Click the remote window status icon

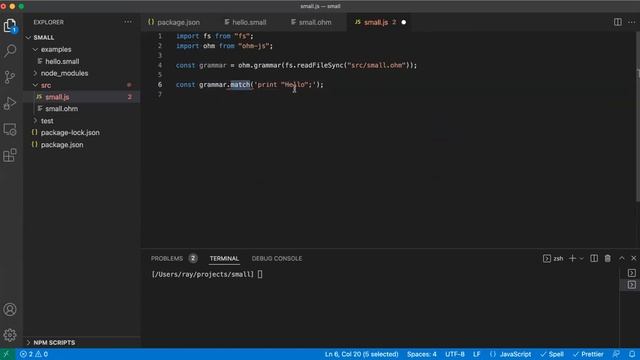tap(7, 354)
